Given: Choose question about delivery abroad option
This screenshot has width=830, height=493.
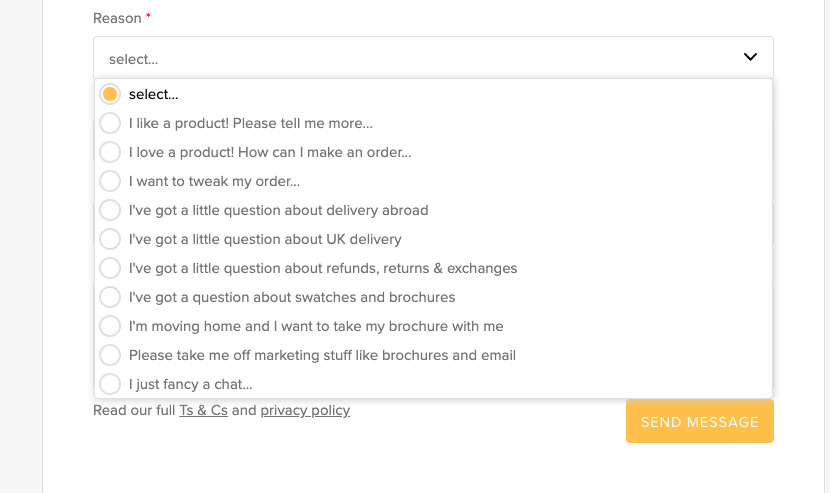Looking at the screenshot, I should (433, 210).
